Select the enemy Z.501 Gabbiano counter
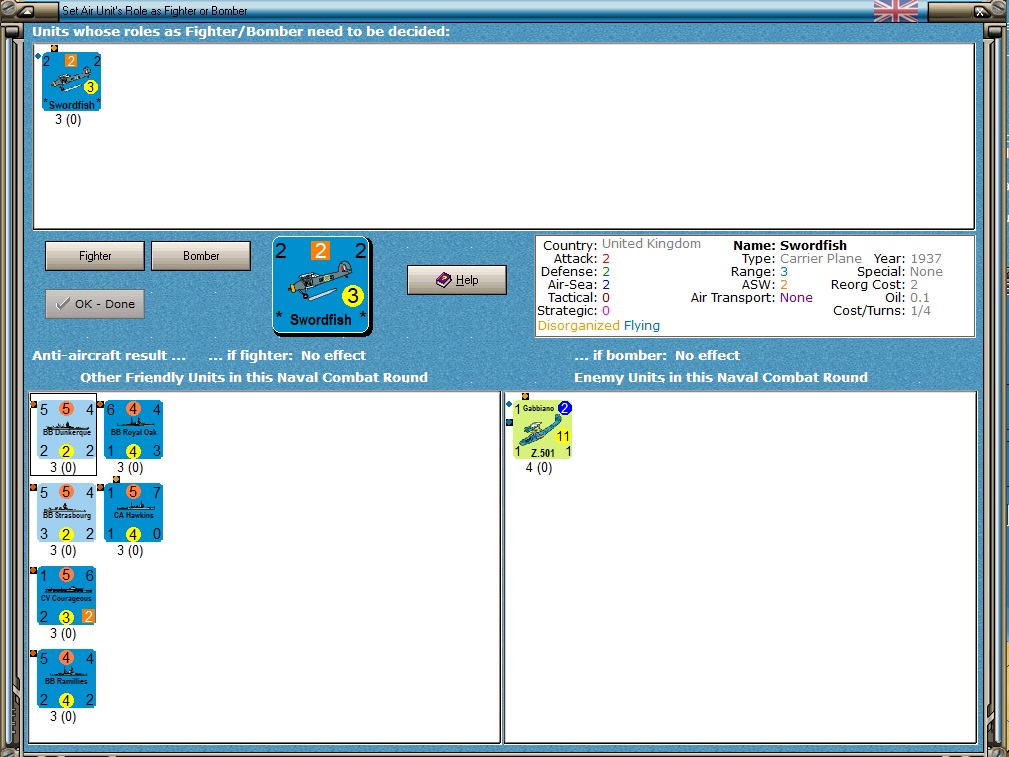The height and width of the screenshot is (757, 1009). [542, 429]
